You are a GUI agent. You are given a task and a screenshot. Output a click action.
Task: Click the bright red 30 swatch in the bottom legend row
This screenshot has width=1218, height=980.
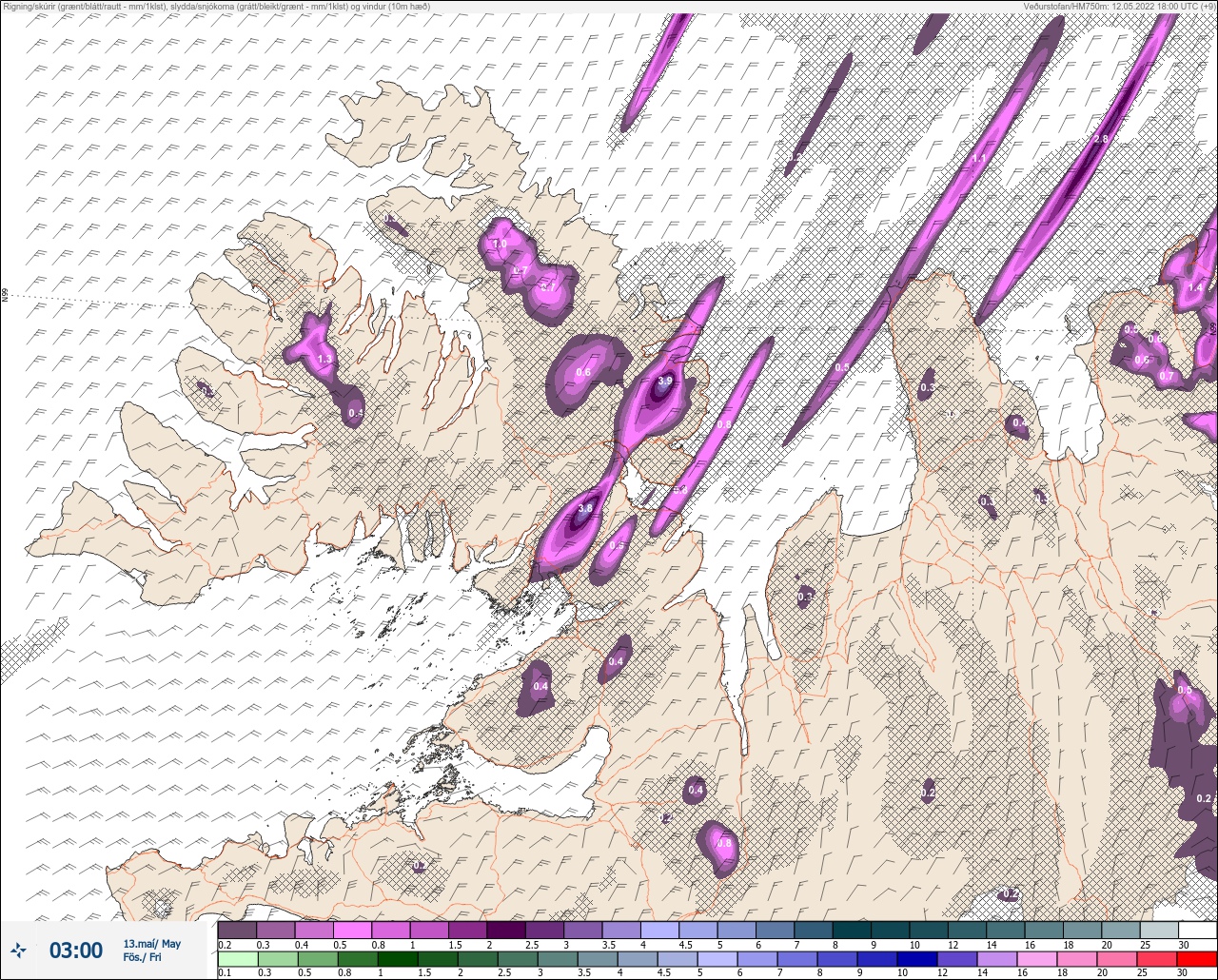[x=1197, y=958]
